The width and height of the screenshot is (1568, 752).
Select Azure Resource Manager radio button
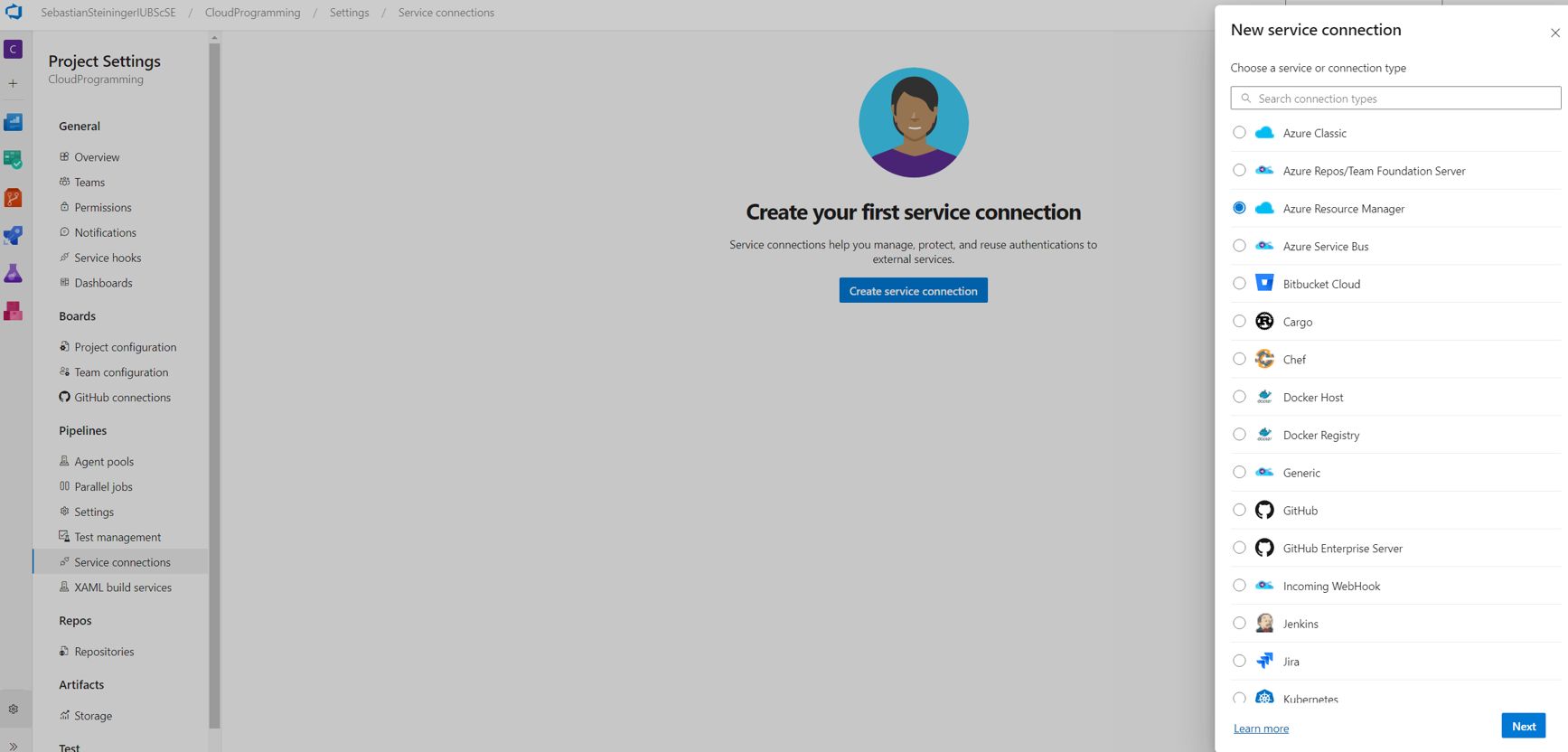click(1239, 208)
